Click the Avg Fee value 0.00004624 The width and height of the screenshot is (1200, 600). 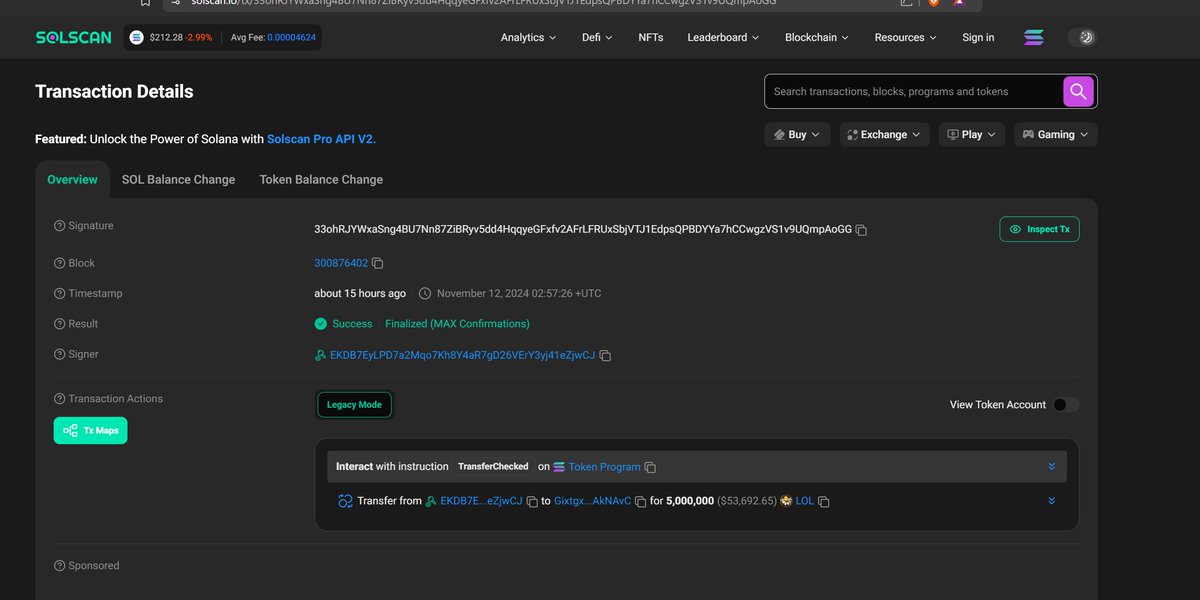(x=291, y=38)
